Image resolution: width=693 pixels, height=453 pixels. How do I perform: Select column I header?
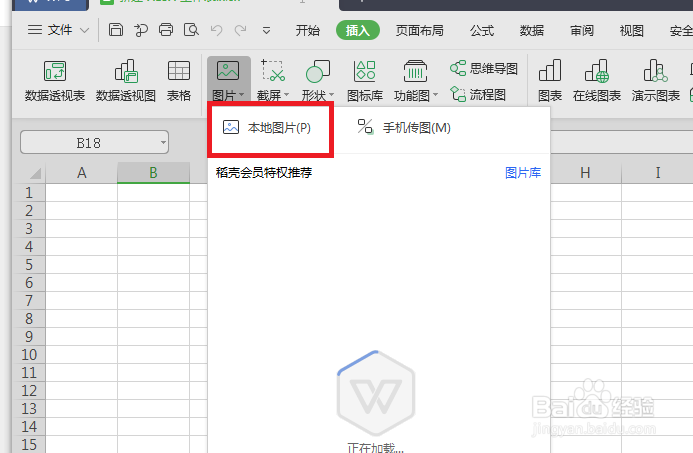[658, 173]
